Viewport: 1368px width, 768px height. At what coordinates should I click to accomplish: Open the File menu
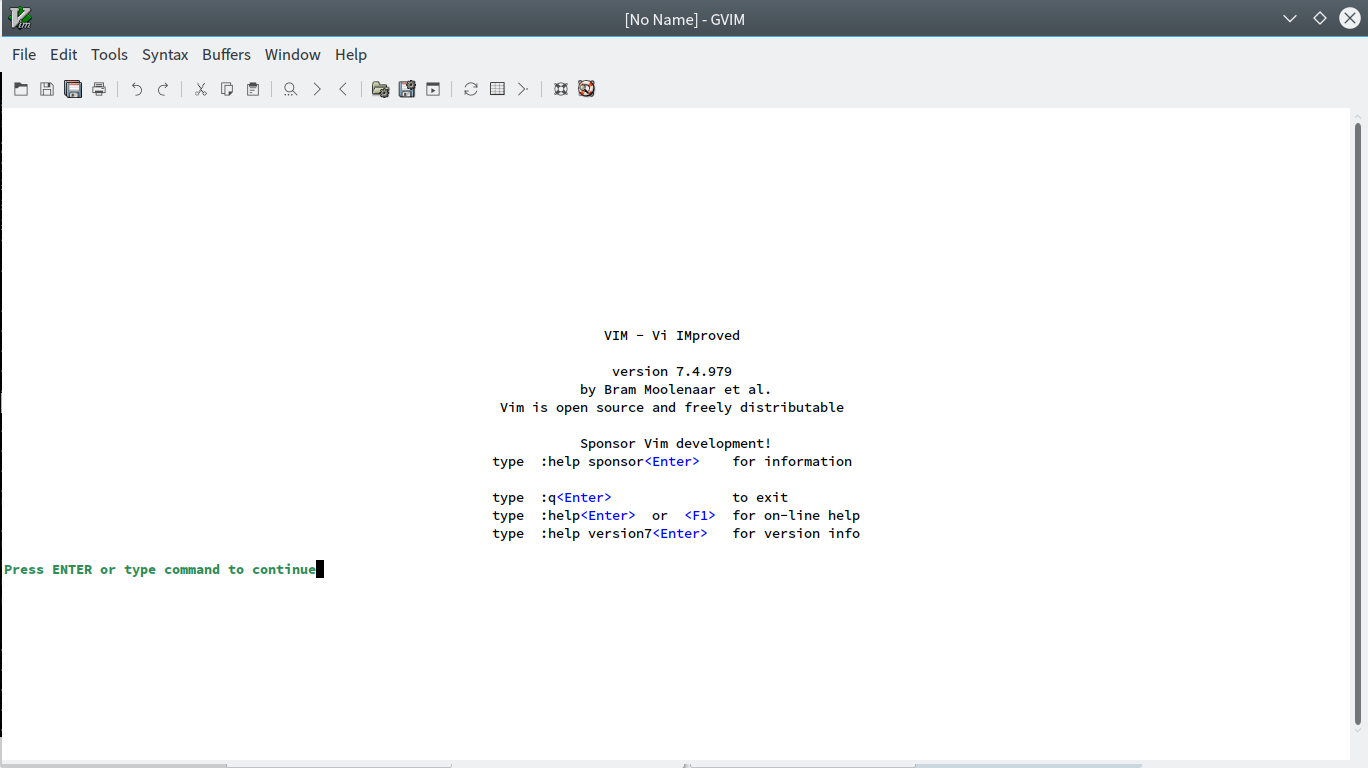pos(24,55)
